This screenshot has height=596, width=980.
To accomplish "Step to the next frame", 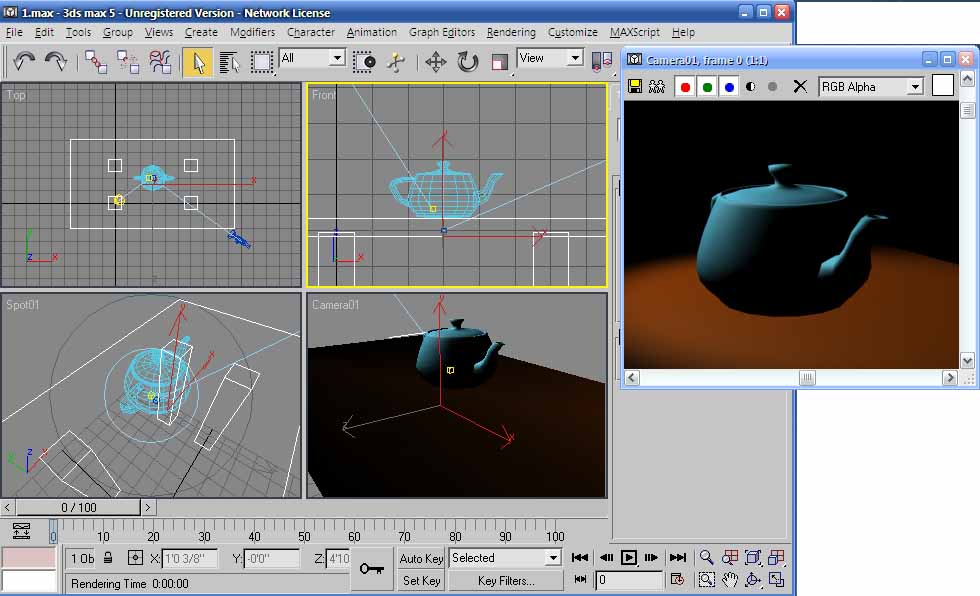I will [651, 557].
